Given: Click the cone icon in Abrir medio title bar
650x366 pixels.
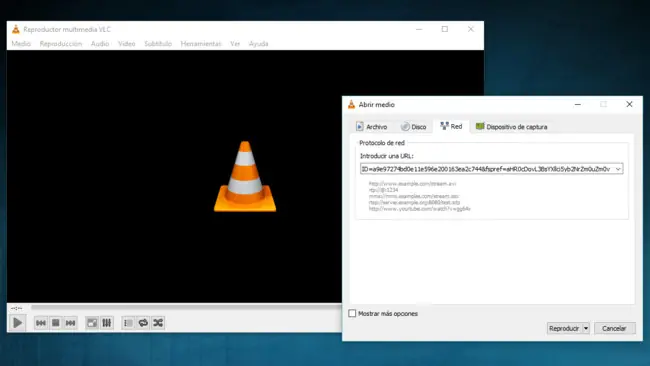Looking at the screenshot, I should (352, 104).
